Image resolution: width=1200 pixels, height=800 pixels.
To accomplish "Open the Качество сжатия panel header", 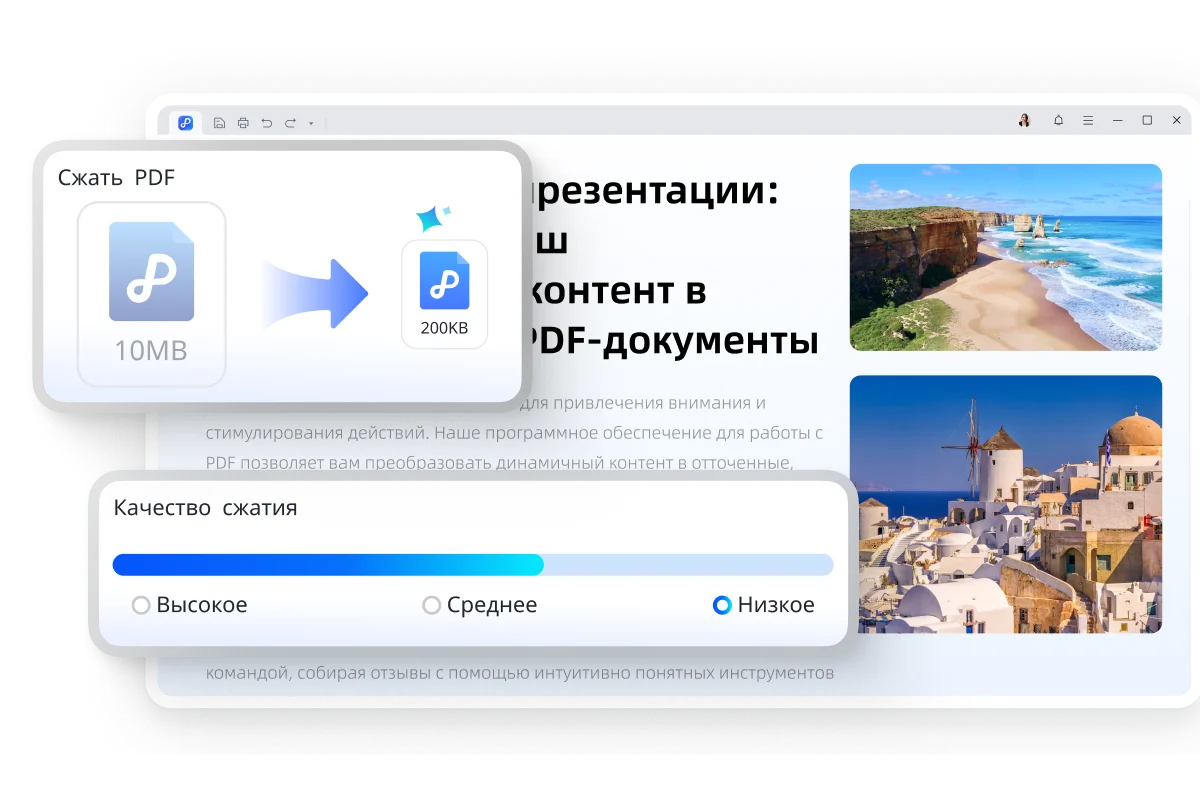I will click(205, 507).
